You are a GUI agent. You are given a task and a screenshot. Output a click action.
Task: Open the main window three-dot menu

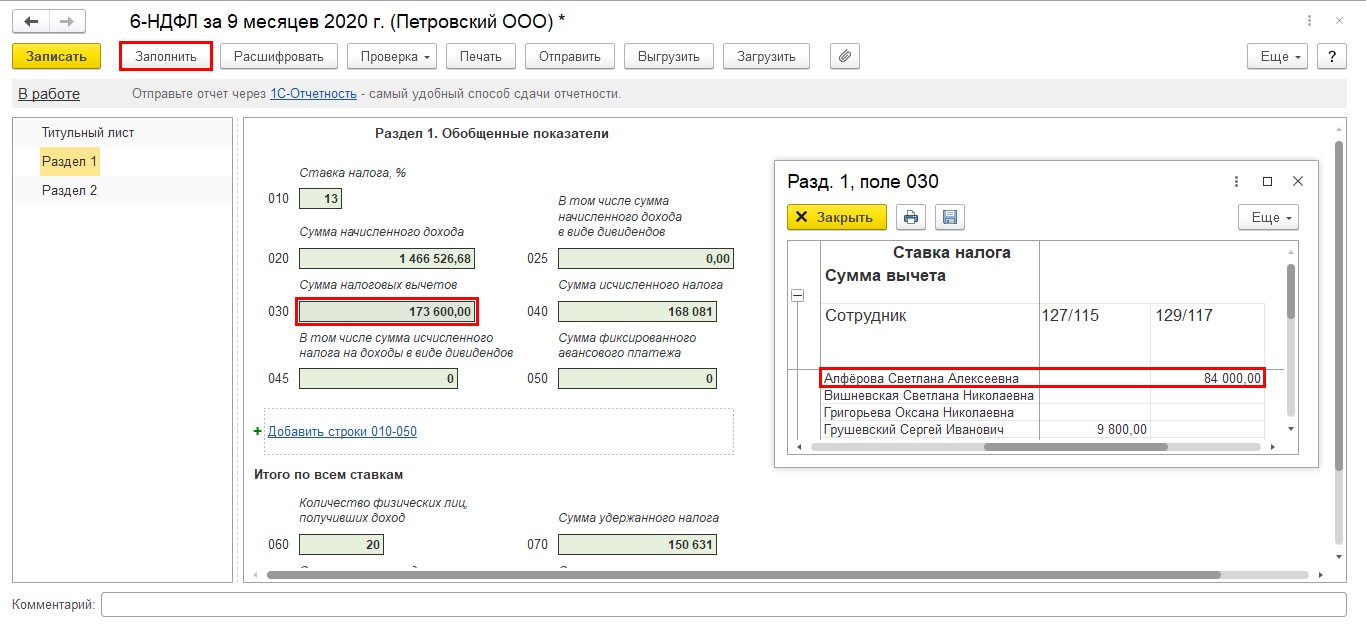click(1309, 20)
